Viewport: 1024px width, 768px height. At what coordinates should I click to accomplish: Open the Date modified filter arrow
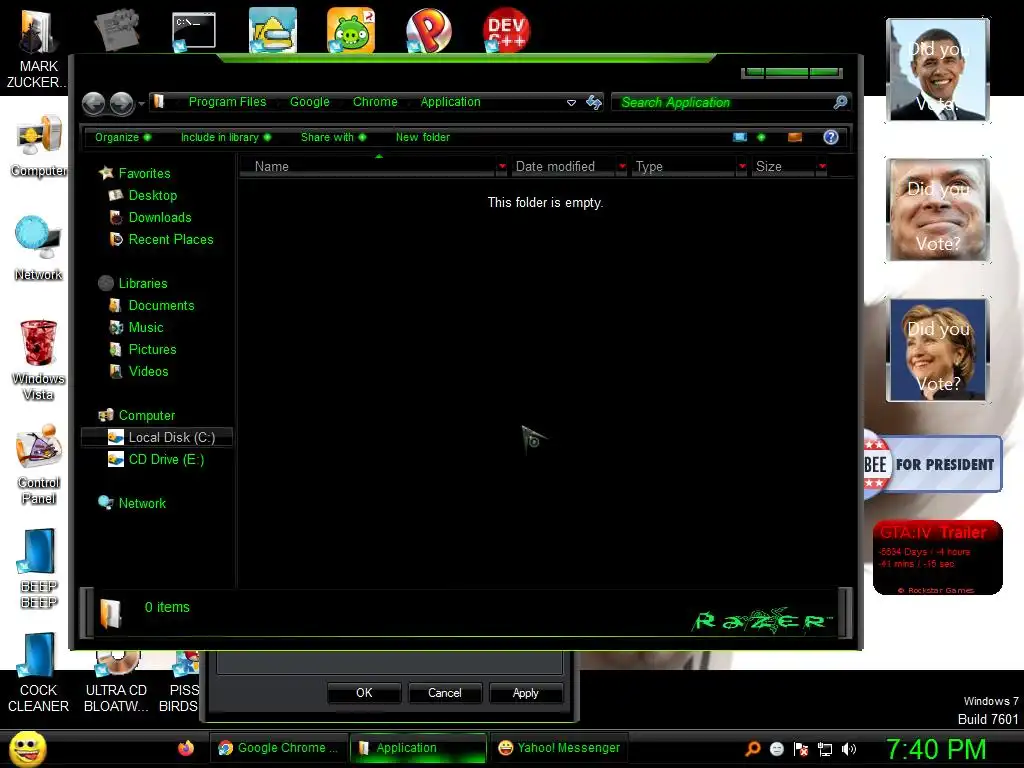tap(622, 167)
